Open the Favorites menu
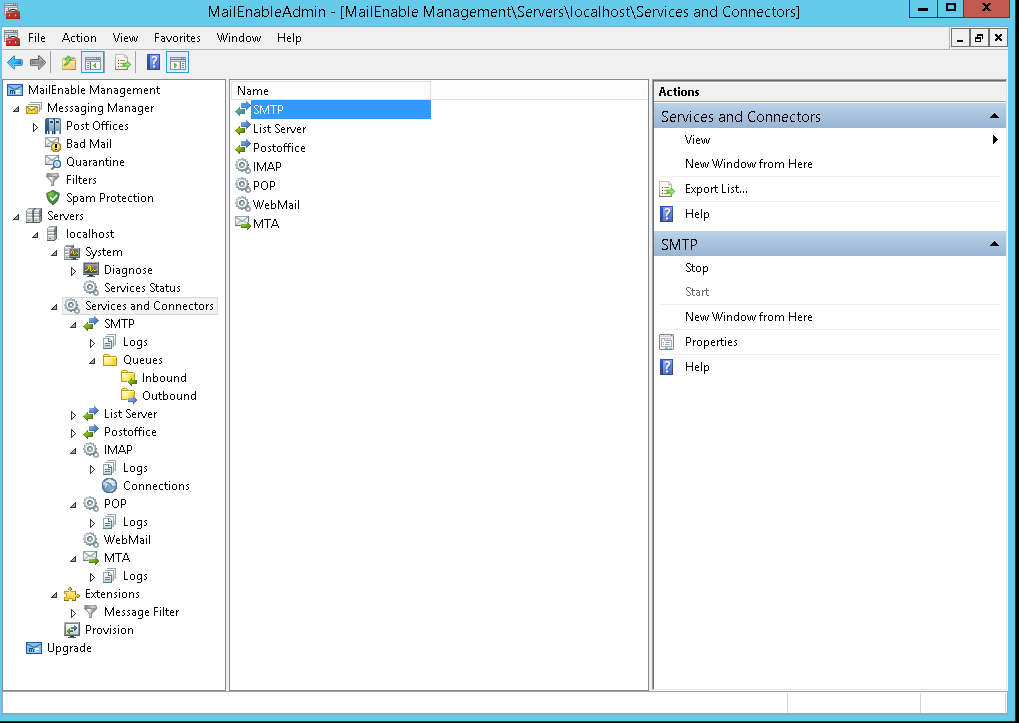The width and height of the screenshot is (1019, 723). (x=177, y=38)
